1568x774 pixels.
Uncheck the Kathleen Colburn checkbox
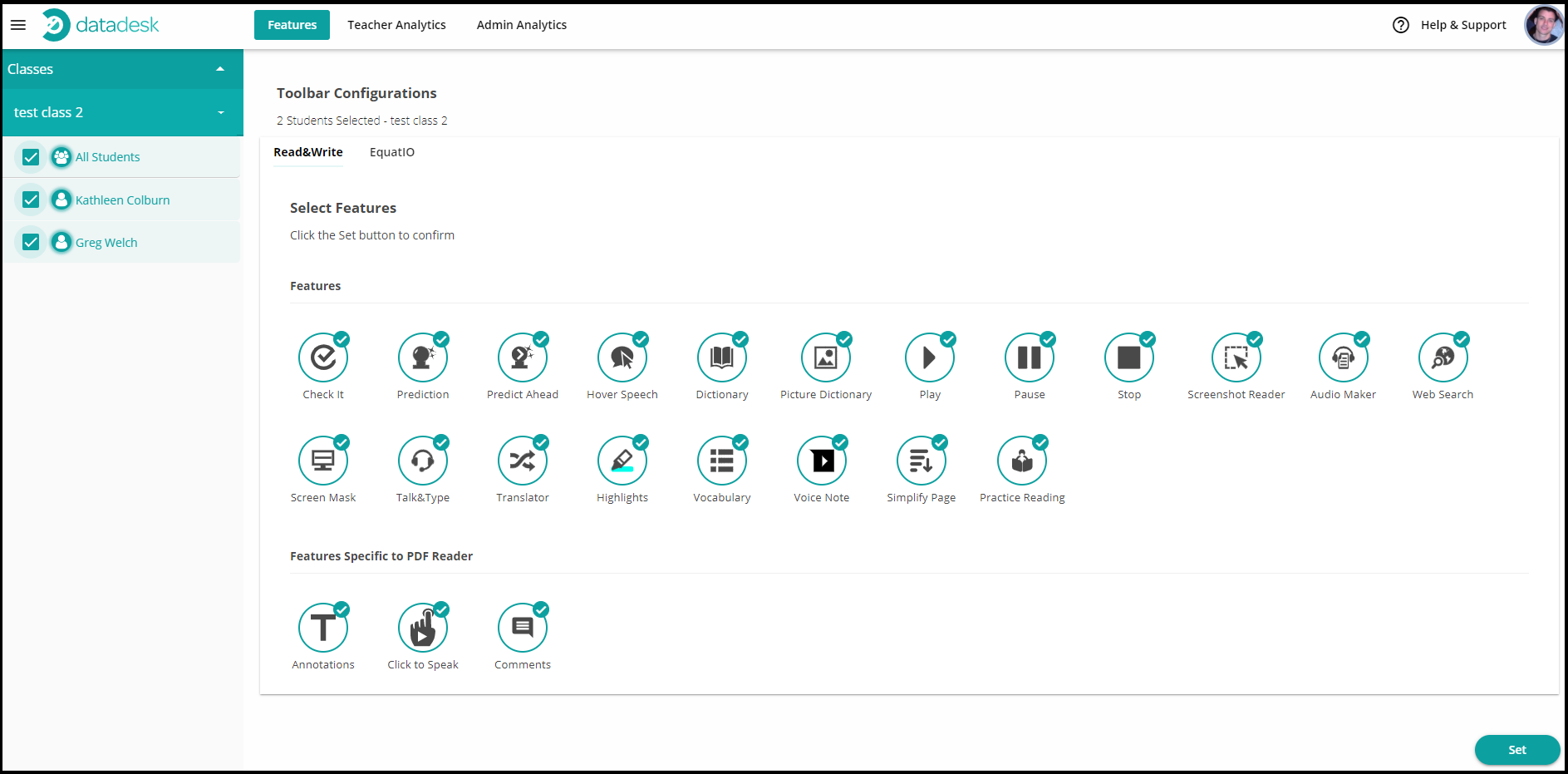(31, 200)
